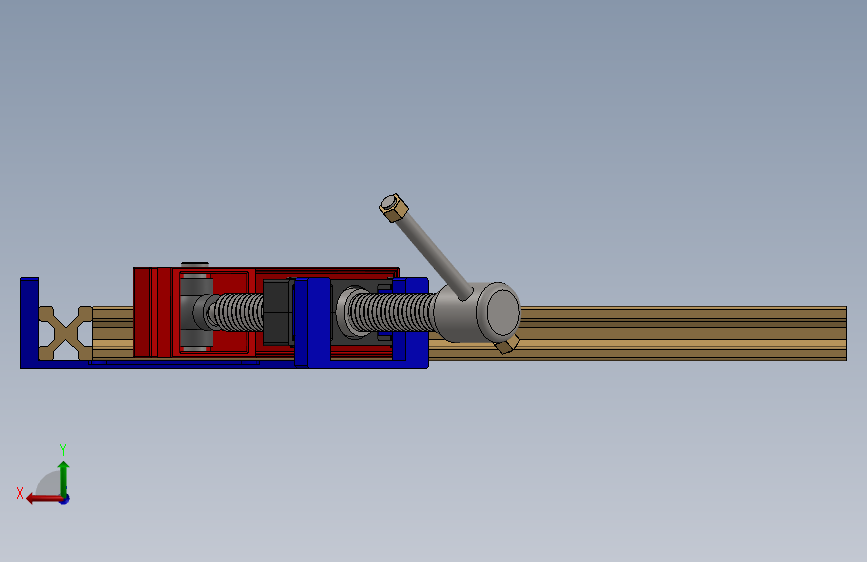Image resolution: width=867 pixels, height=562 pixels.
Task: Select the blue upright end bracket at left
Action: 29,321
